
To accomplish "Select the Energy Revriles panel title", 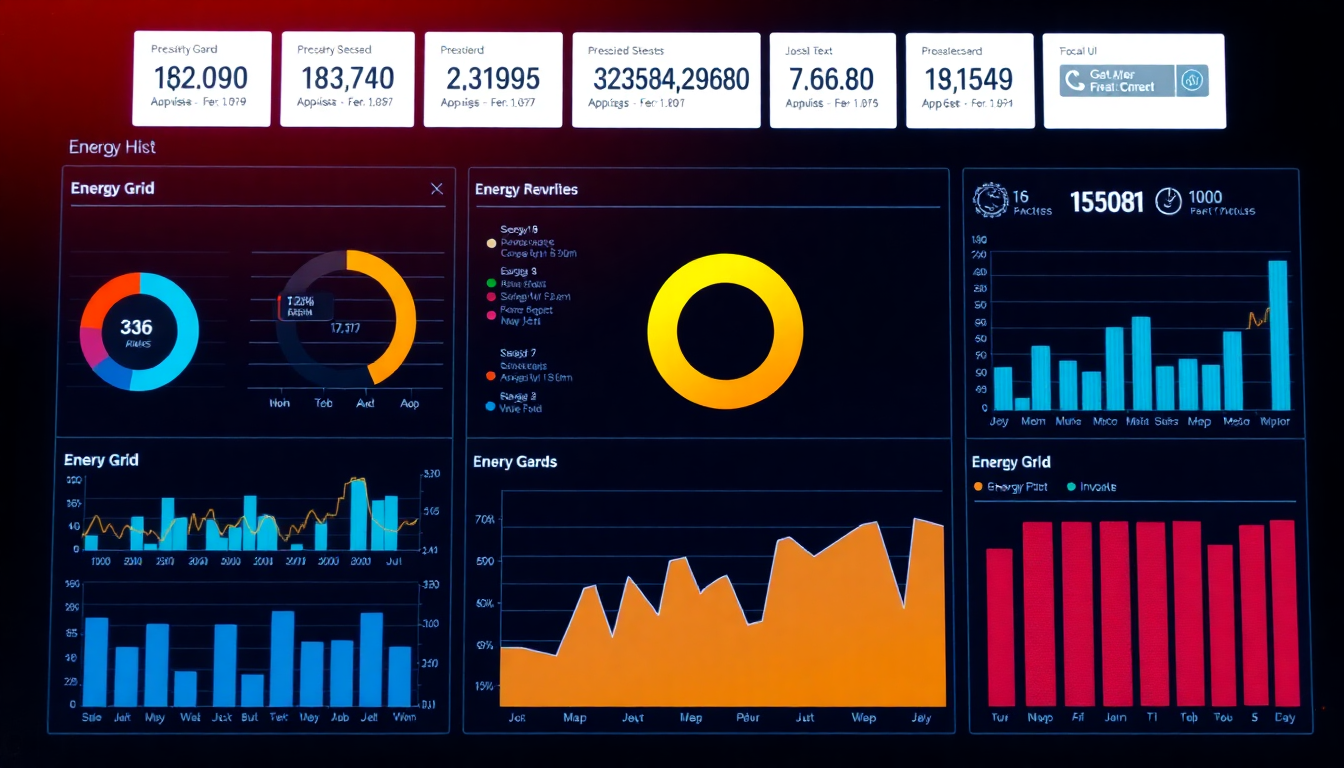I will tap(527, 189).
